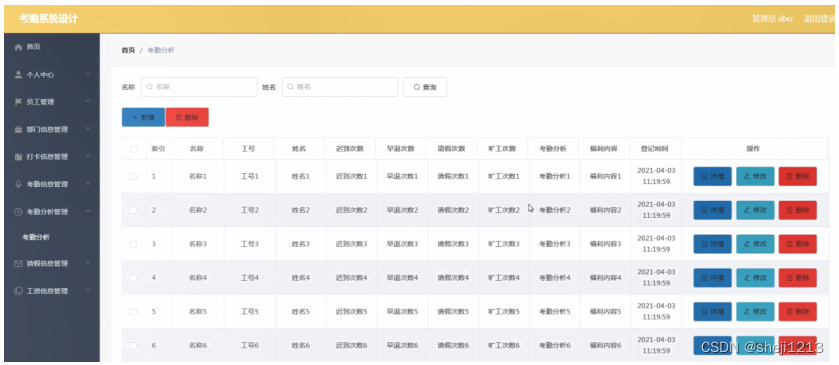Click the cell 考勤分析2
The width and height of the screenshot is (839, 365).
tap(554, 210)
